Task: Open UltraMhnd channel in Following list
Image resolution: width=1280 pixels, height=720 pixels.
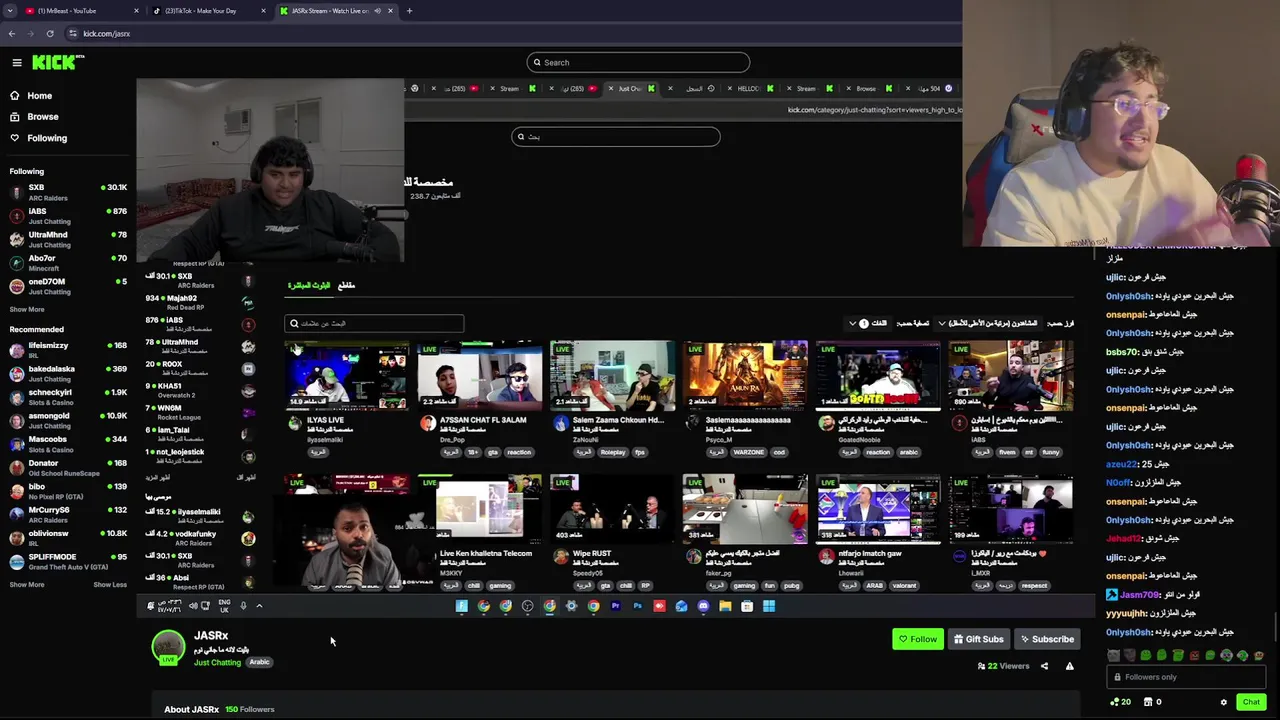Action: 68,239
